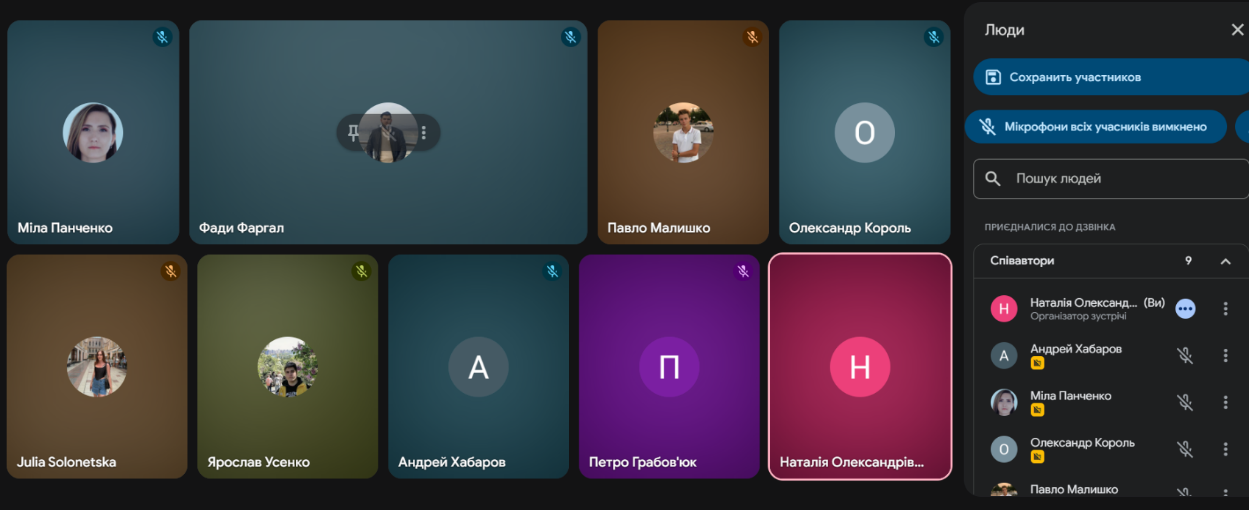
Task: Open more options for Олександр Король
Action: (1225, 449)
